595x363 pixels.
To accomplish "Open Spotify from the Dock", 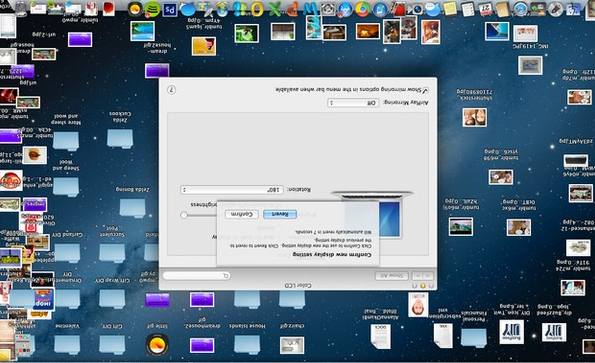I will pyautogui.click(x=152, y=9).
